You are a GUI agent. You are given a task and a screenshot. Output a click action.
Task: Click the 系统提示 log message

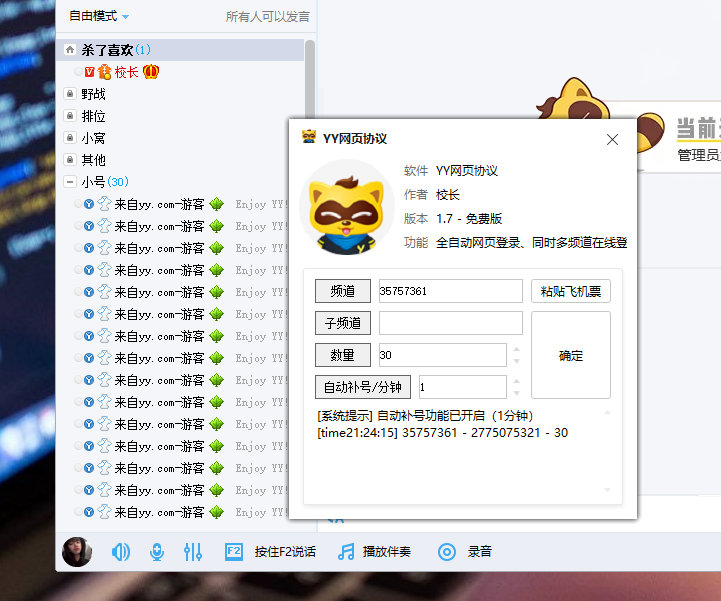pos(425,416)
